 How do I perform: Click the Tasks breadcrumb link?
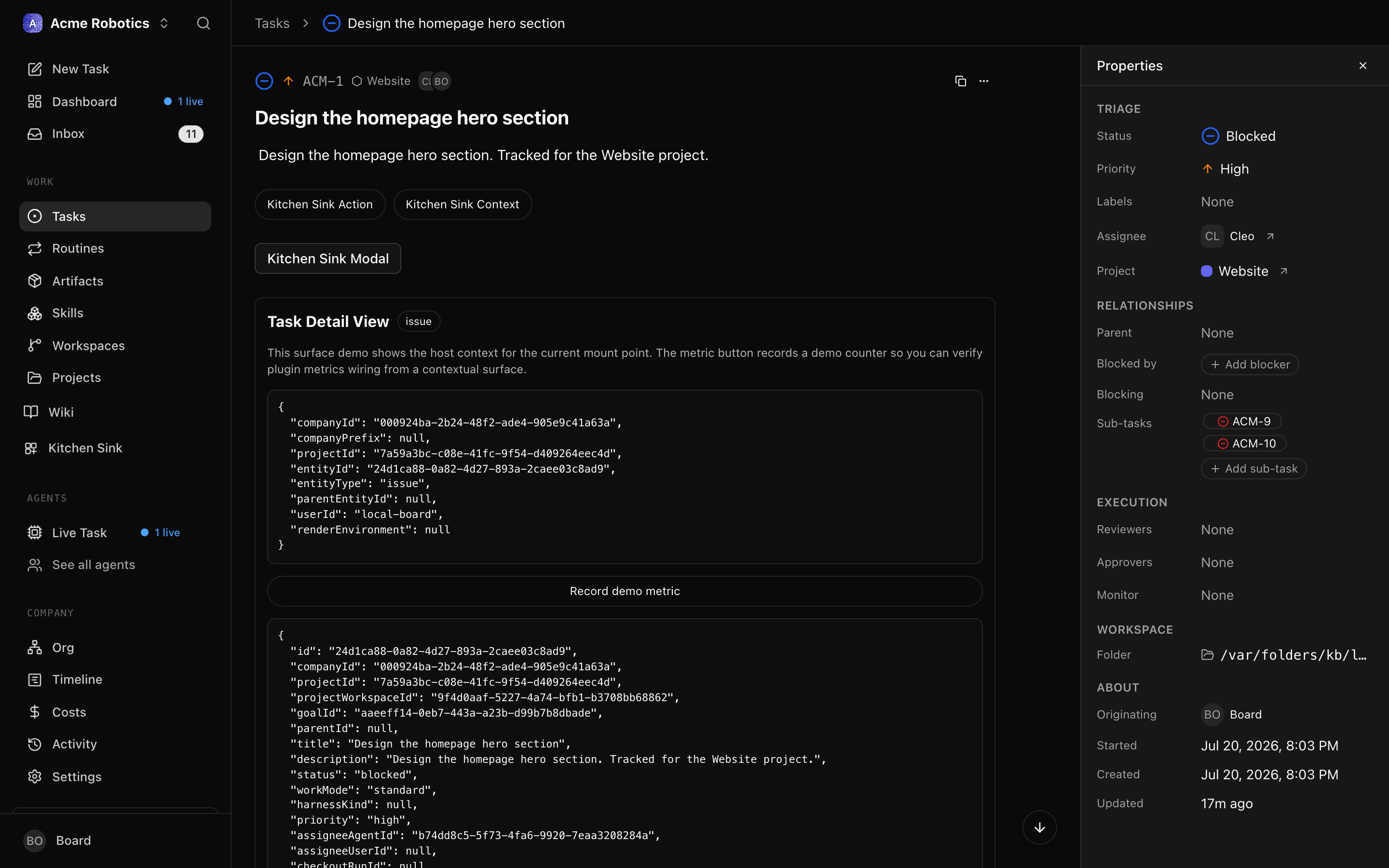pyautogui.click(x=272, y=24)
